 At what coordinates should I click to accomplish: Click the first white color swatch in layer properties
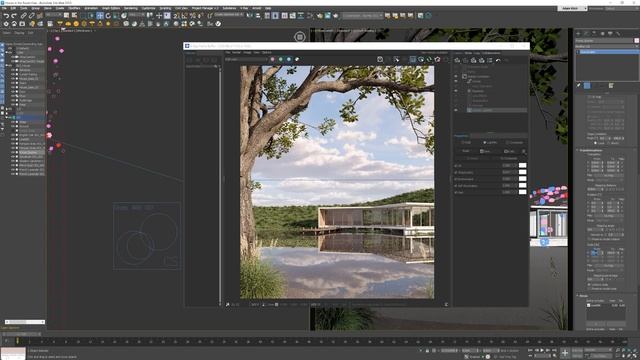click(522, 165)
